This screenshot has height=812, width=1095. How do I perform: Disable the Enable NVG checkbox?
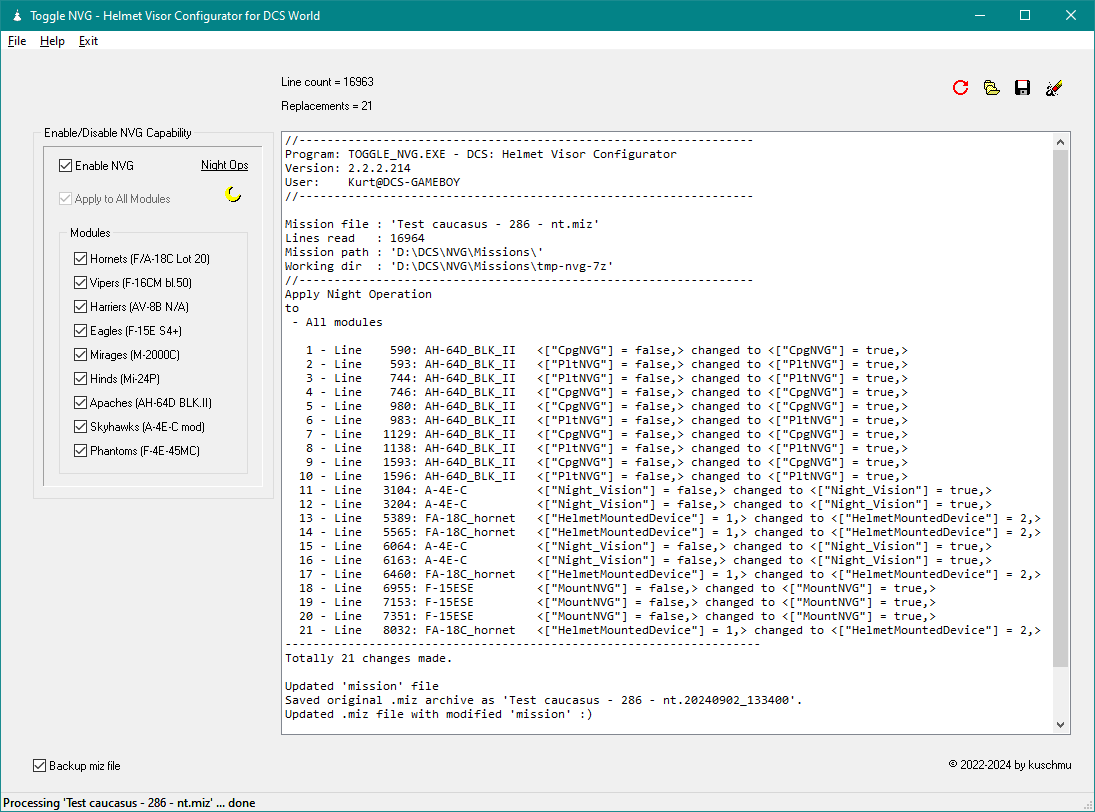click(x=66, y=165)
